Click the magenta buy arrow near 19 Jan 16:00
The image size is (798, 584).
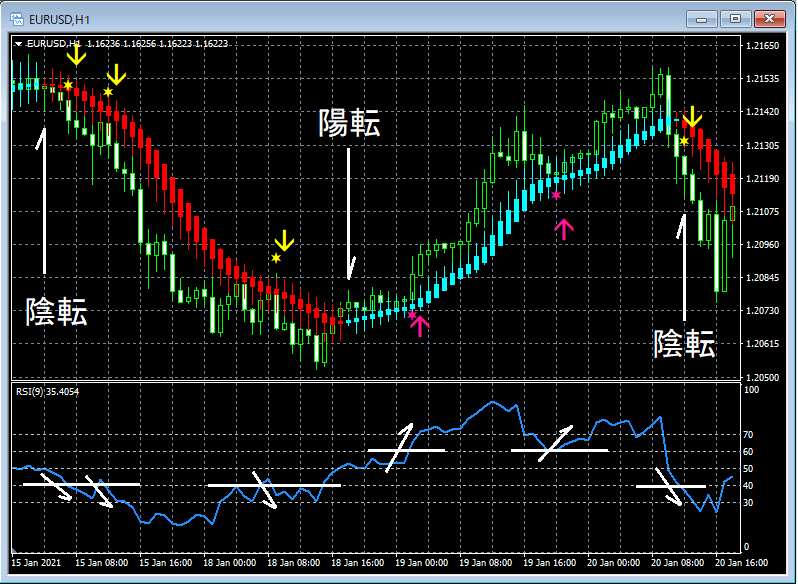tap(564, 229)
